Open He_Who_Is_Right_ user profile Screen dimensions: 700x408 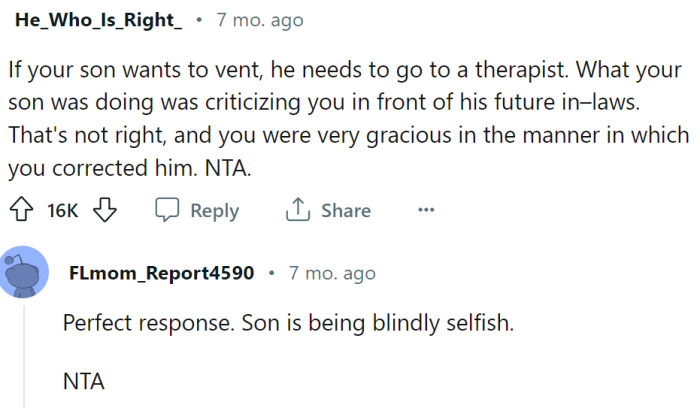99,20
